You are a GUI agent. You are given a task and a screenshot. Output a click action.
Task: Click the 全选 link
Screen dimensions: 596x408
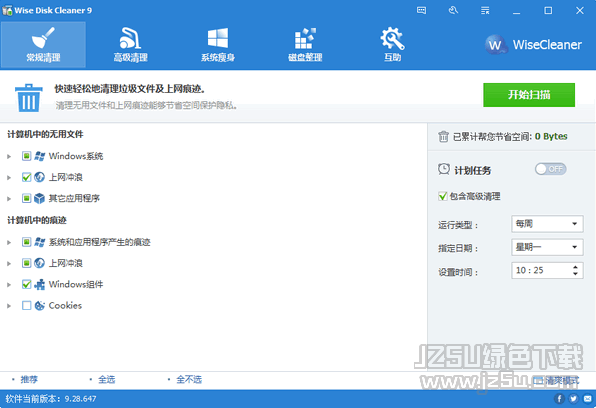106,379
